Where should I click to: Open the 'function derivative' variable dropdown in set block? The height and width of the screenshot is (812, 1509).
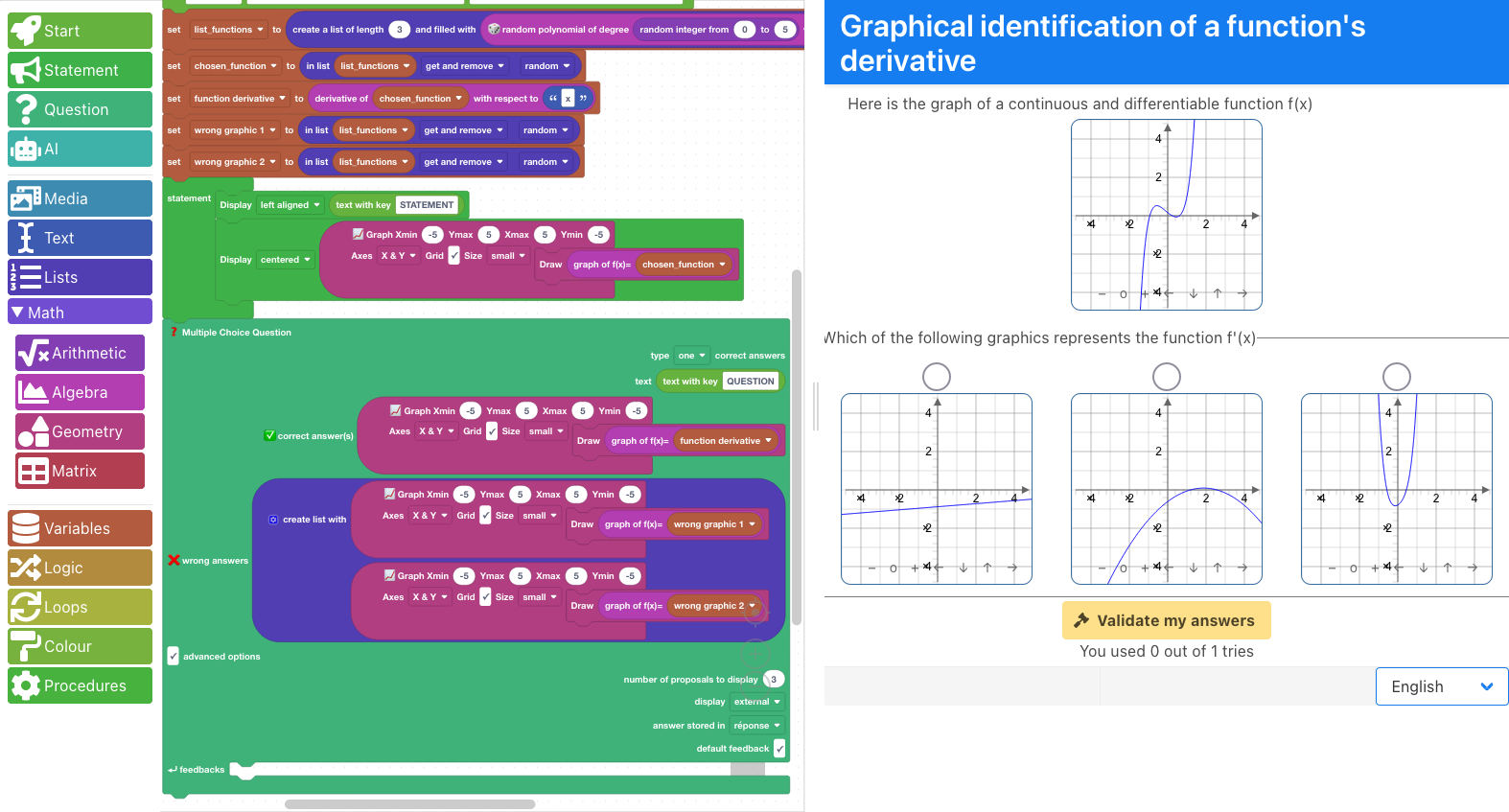point(240,99)
